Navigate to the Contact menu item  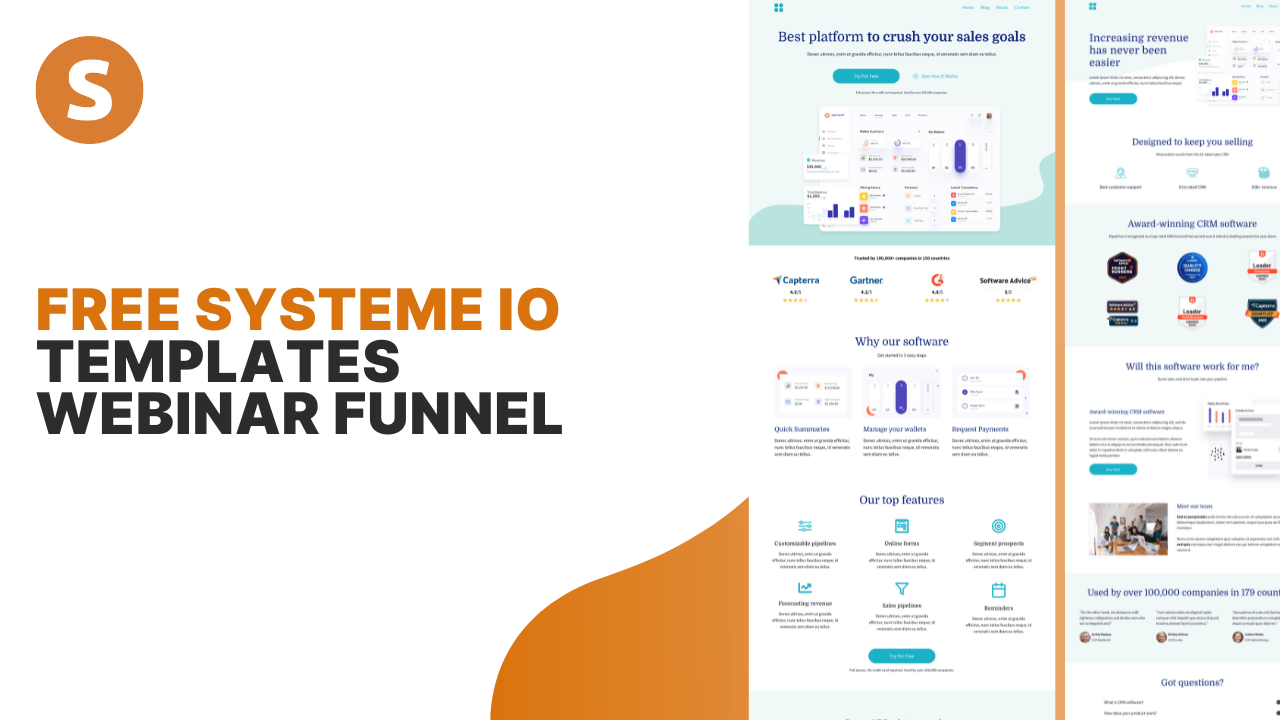1022,8
